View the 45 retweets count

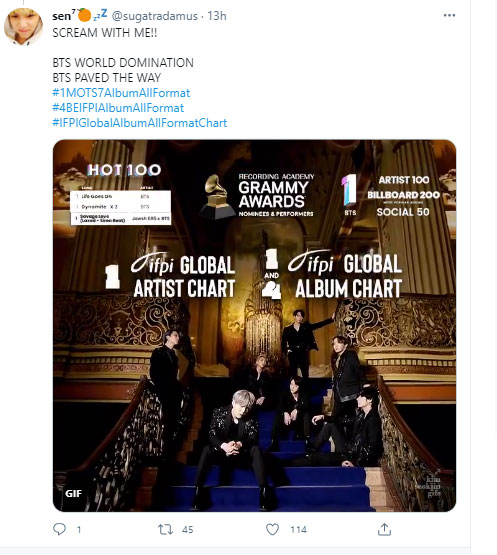coord(187,530)
